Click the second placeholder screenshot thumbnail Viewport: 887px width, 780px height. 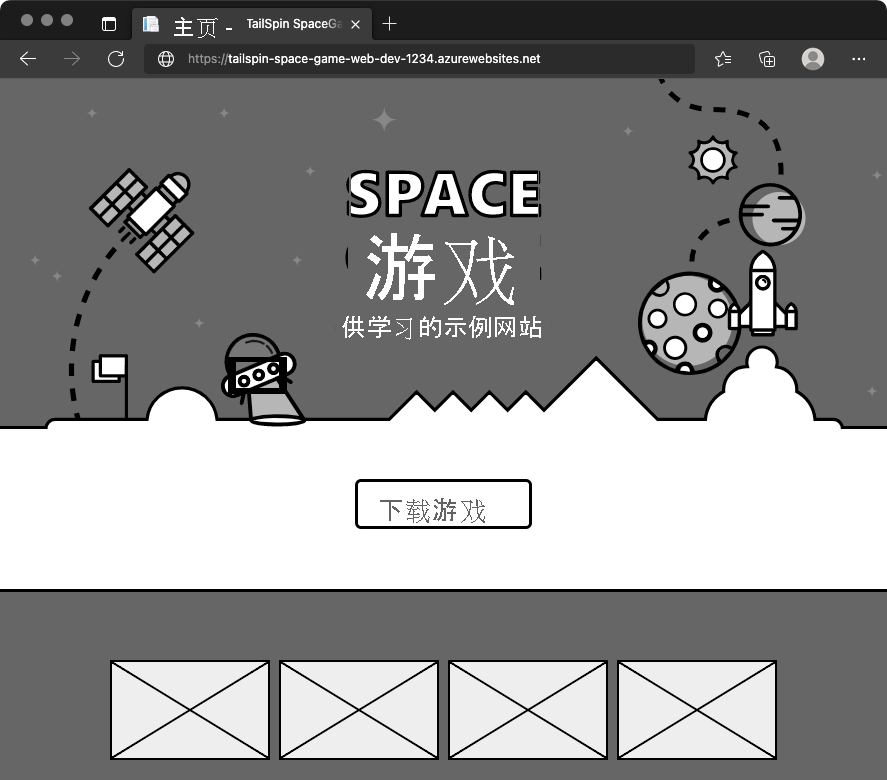point(358,709)
